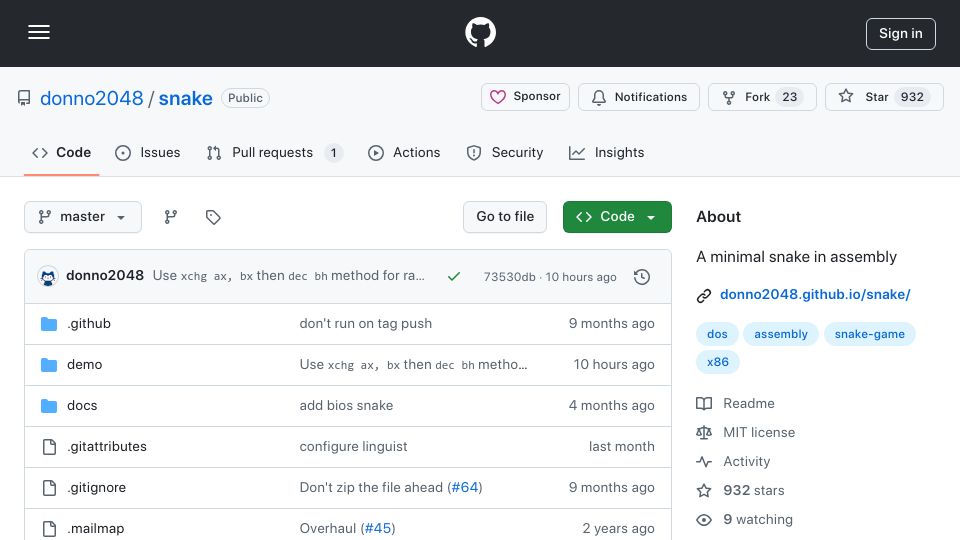Click the repository book icon near title
960x540 pixels.
tap(24, 98)
